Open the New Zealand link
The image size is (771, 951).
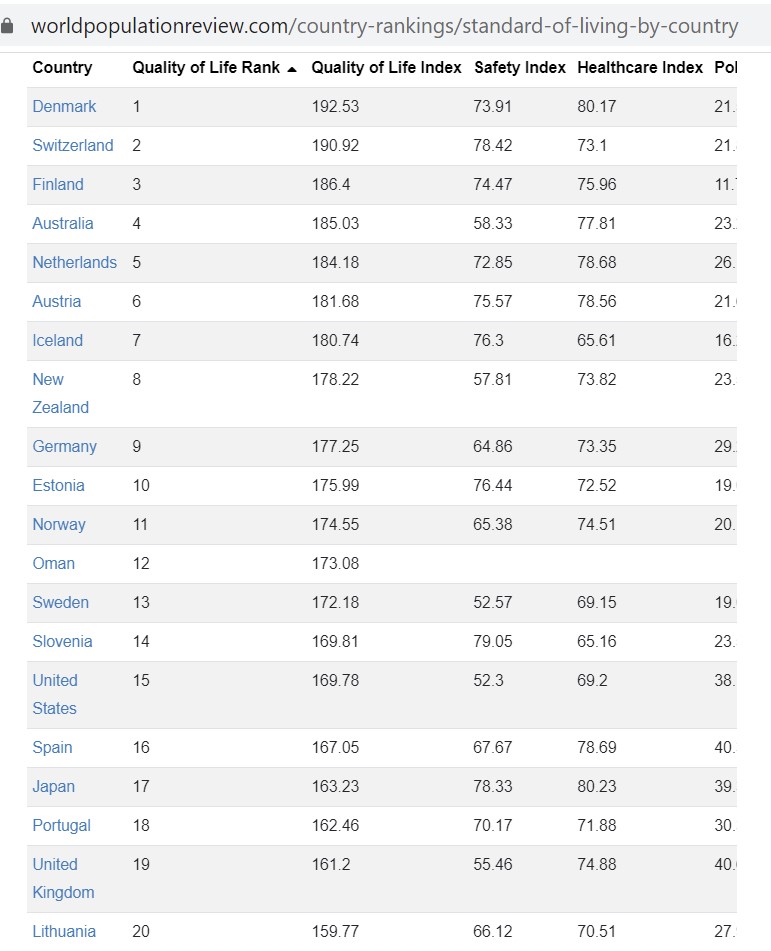tap(60, 393)
